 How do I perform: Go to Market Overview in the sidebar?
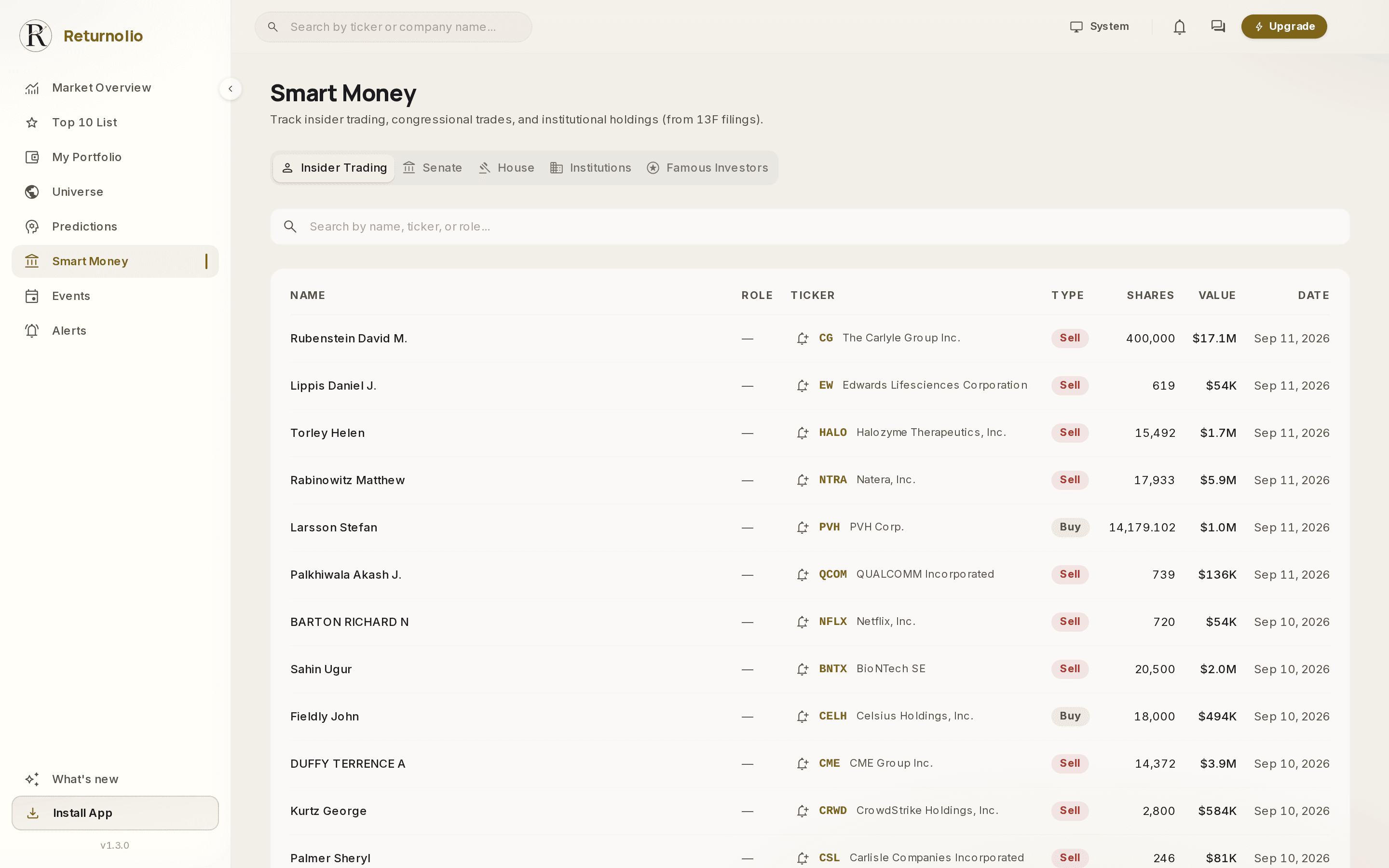tap(115, 88)
